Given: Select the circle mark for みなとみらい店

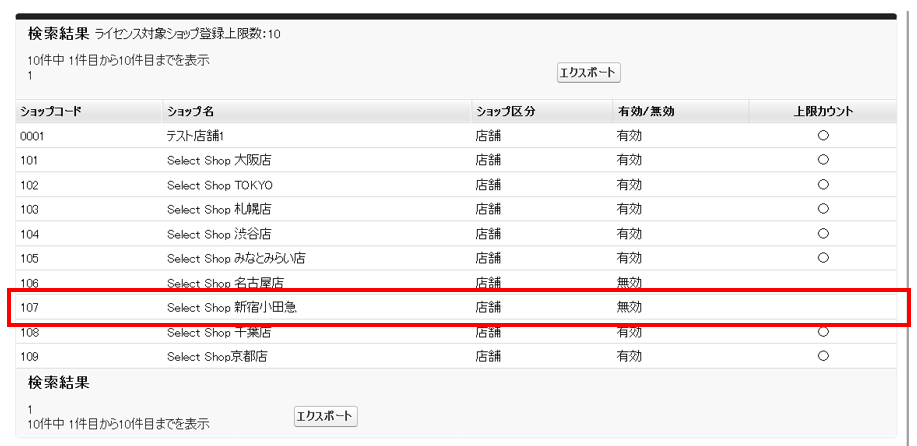Looking at the screenshot, I should (x=823, y=258).
